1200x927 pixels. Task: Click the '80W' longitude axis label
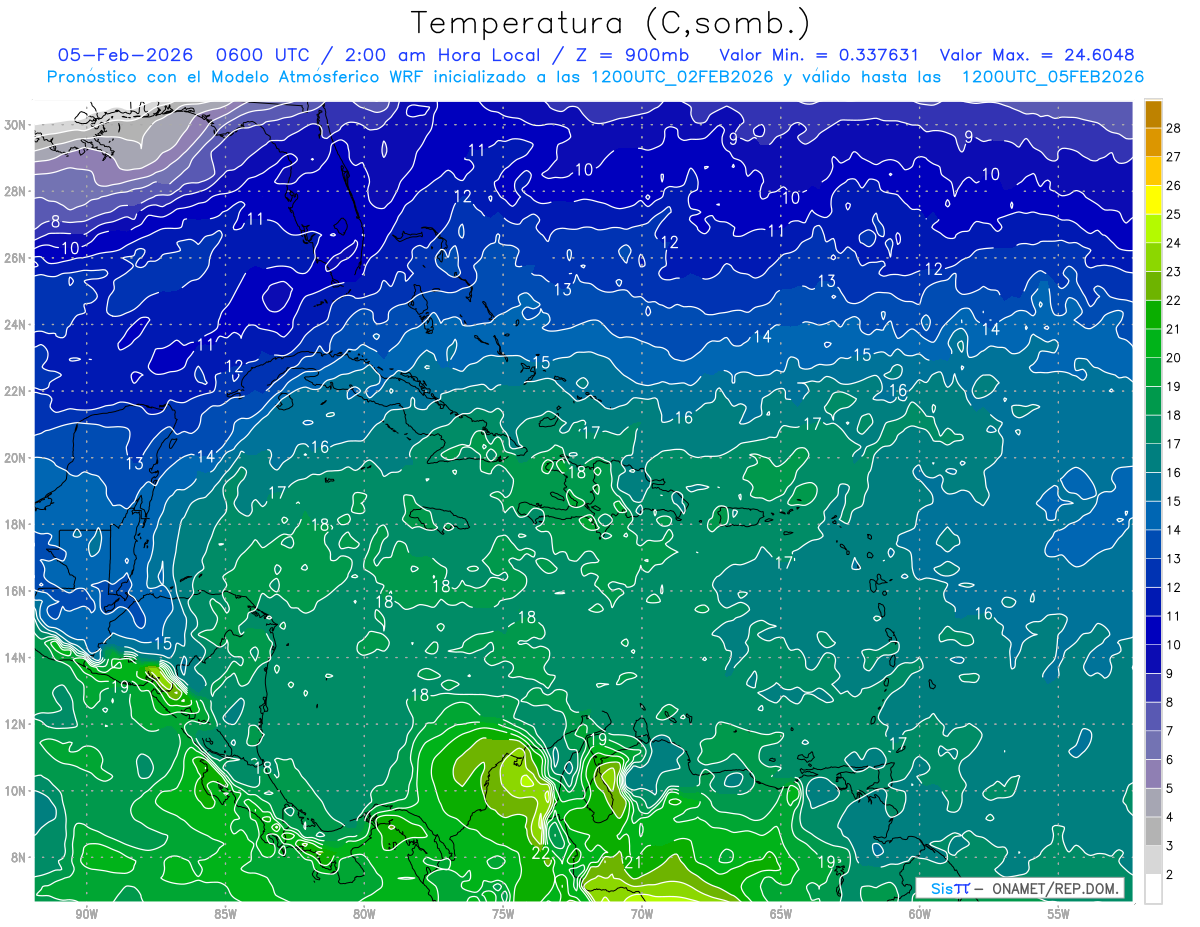coord(364,914)
